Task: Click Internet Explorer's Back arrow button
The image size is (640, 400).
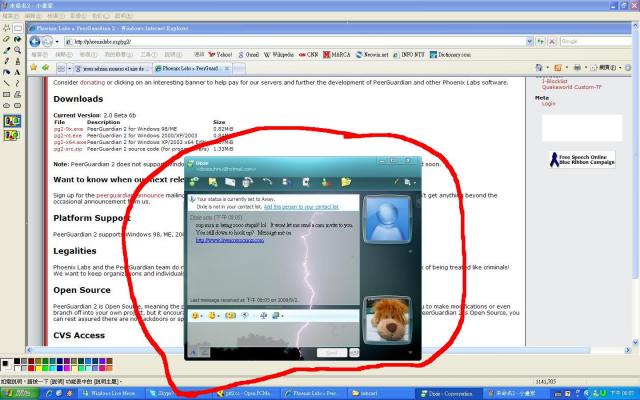Action: [35, 41]
